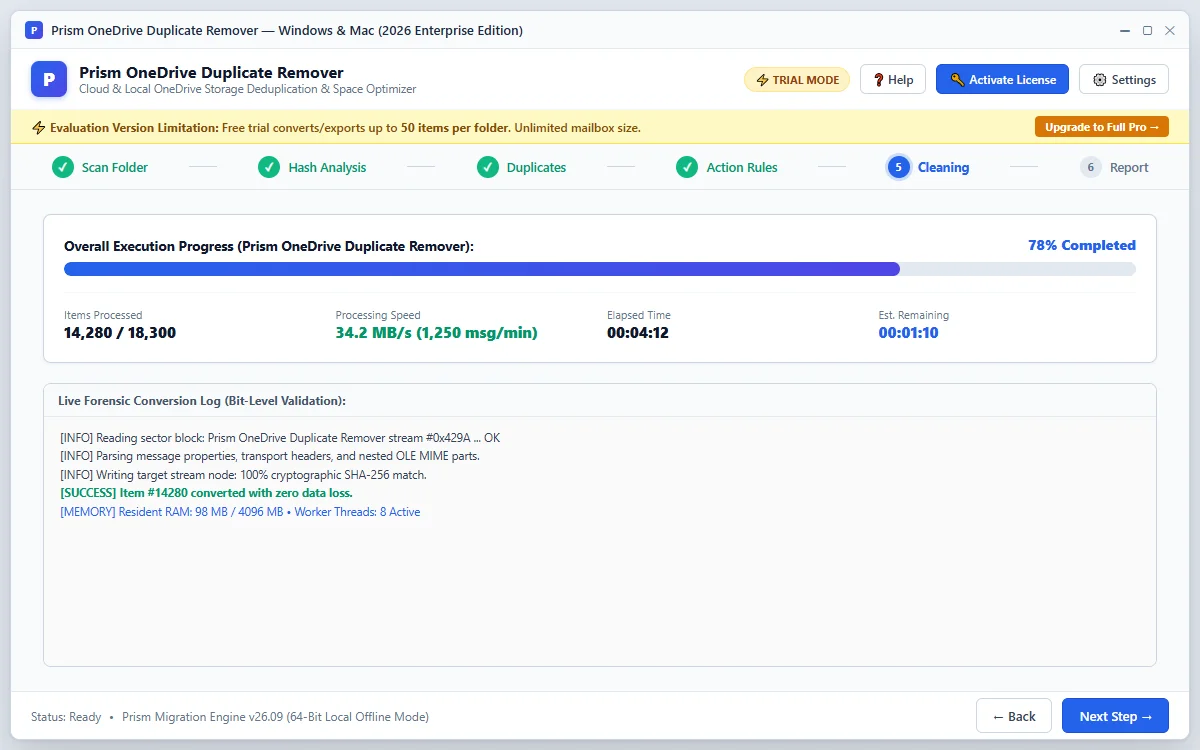1200x750 pixels.
Task: Click the checkmark icon beside Duplicates
Action: (488, 167)
